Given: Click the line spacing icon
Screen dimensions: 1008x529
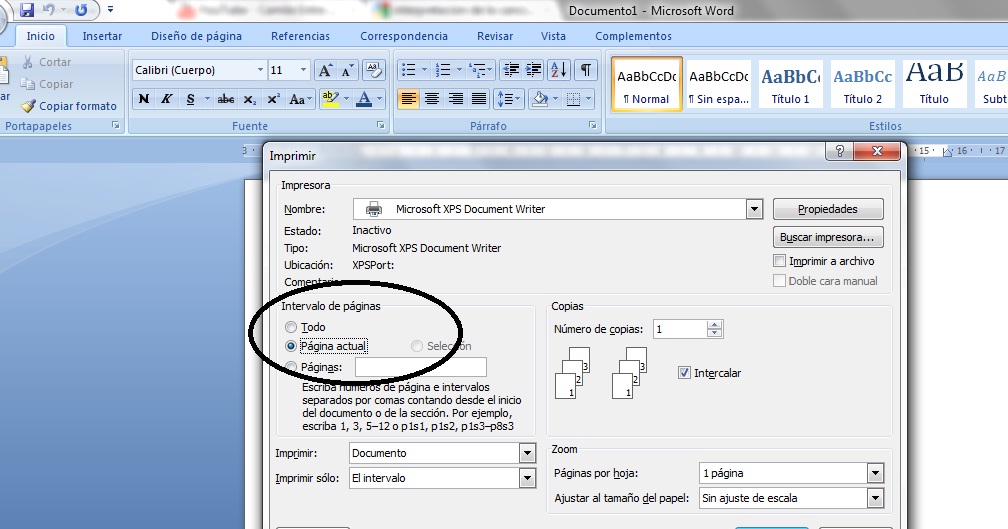Looking at the screenshot, I should [505, 99].
